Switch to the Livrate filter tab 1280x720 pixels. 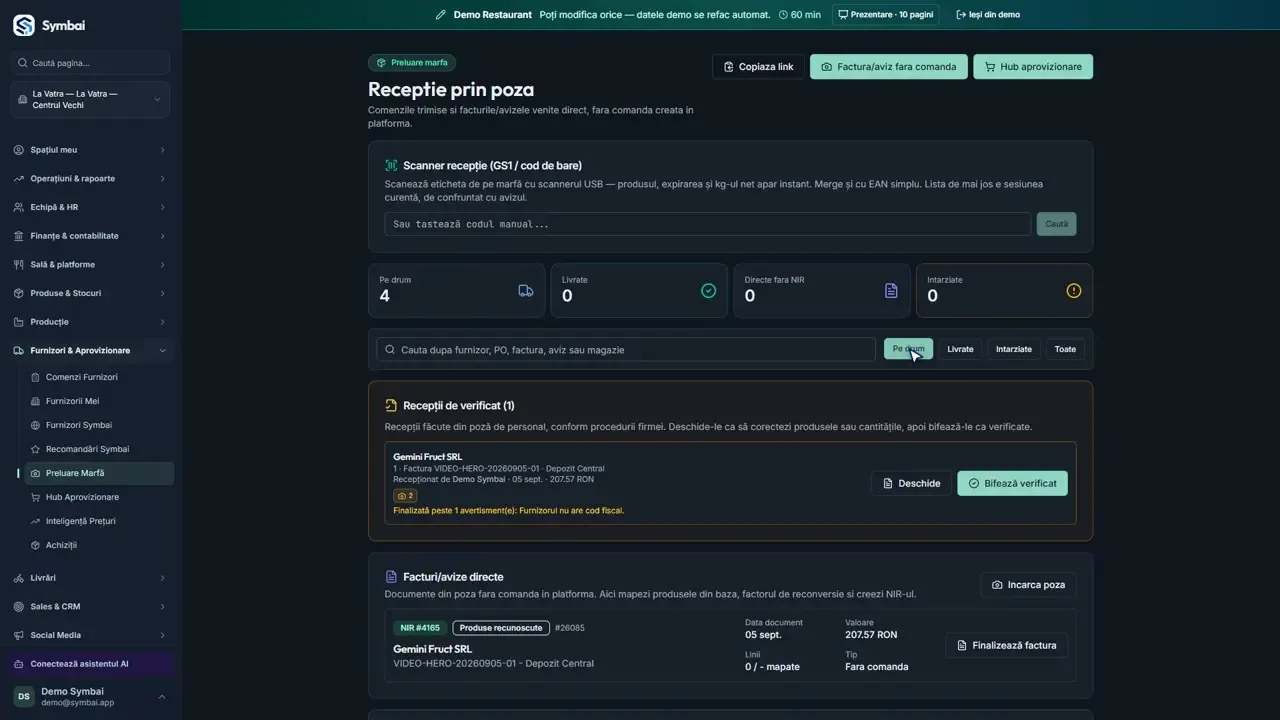tap(960, 349)
